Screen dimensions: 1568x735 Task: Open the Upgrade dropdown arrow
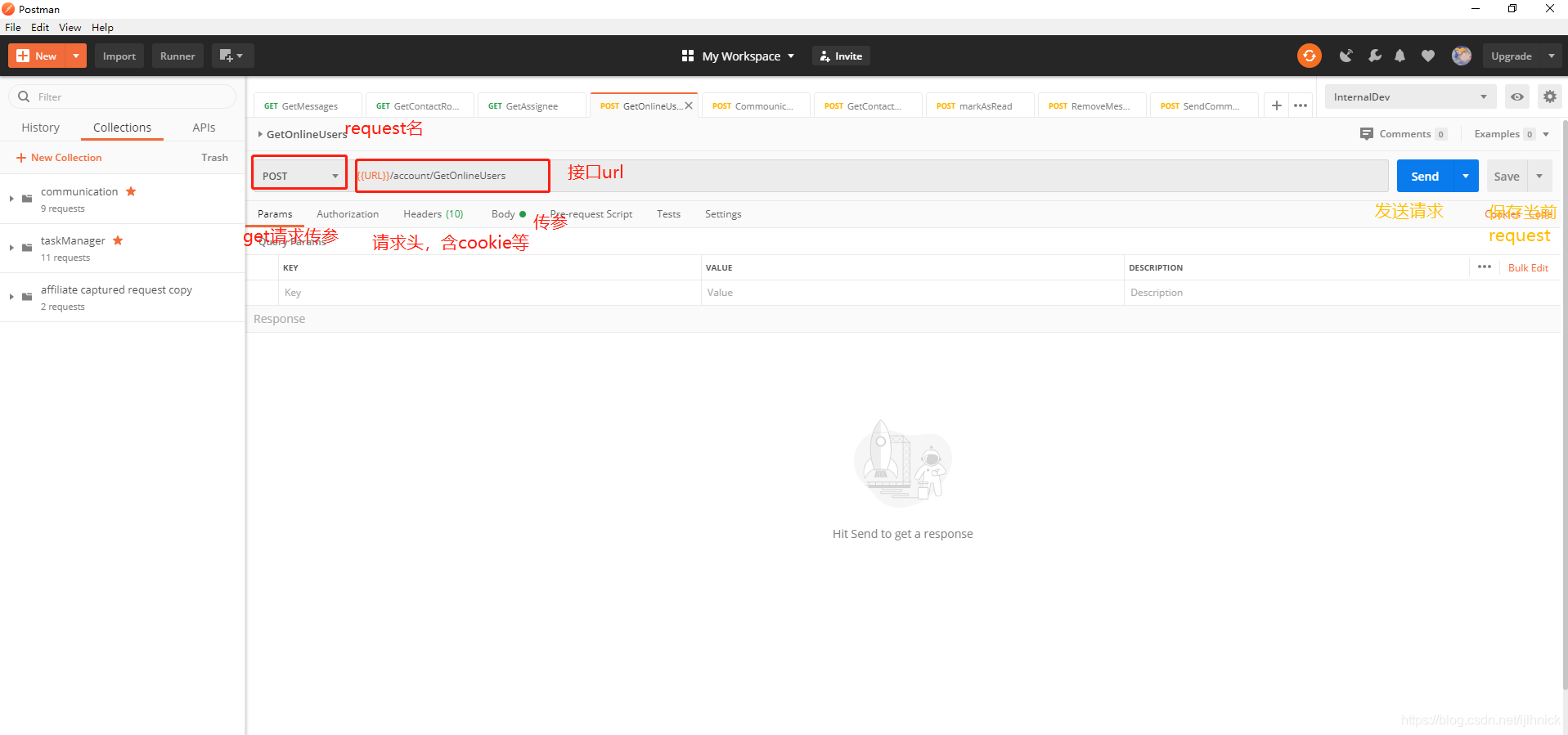click(x=1551, y=56)
